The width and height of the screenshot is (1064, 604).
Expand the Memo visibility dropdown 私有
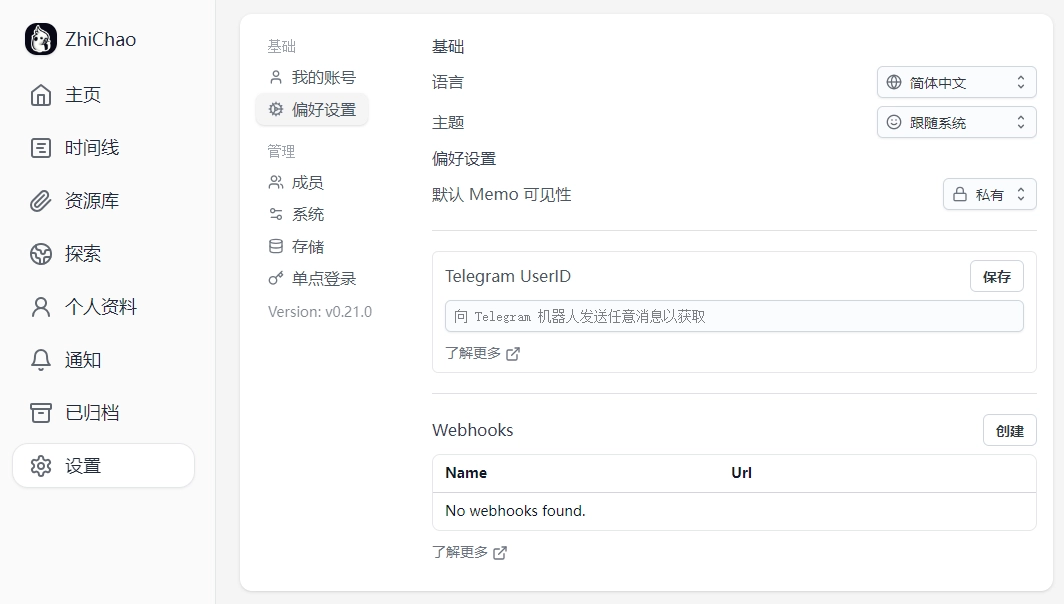989,194
